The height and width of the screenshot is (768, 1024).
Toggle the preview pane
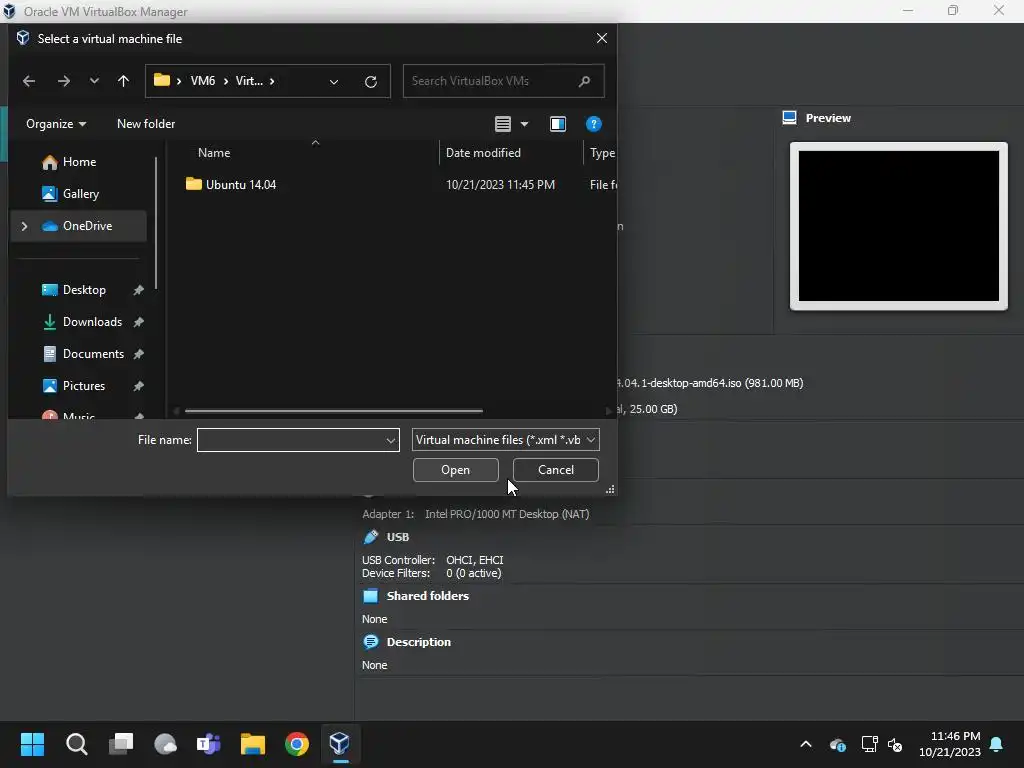tap(558, 124)
